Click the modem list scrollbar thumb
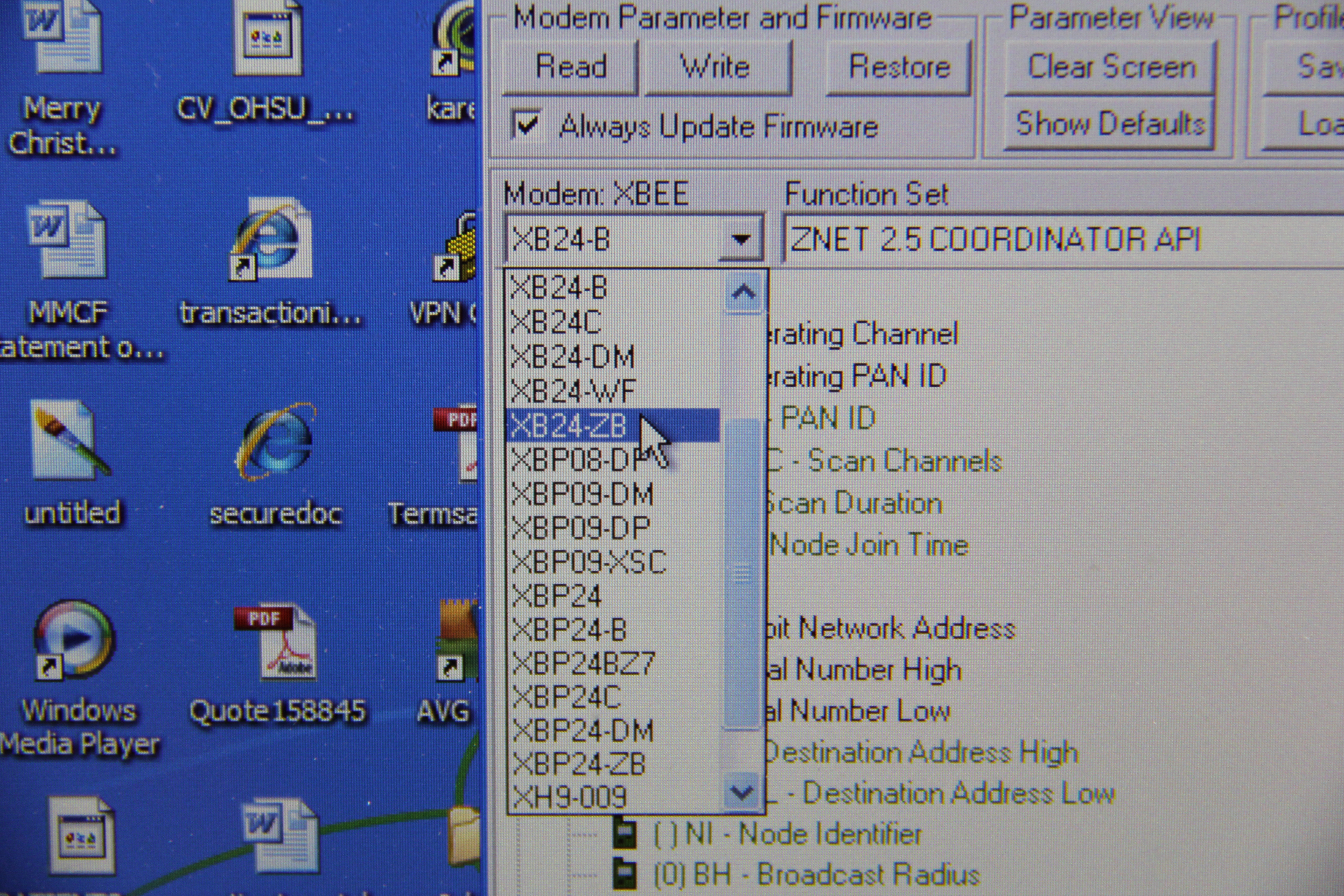This screenshot has width=1344, height=896. pyautogui.click(x=743, y=573)
